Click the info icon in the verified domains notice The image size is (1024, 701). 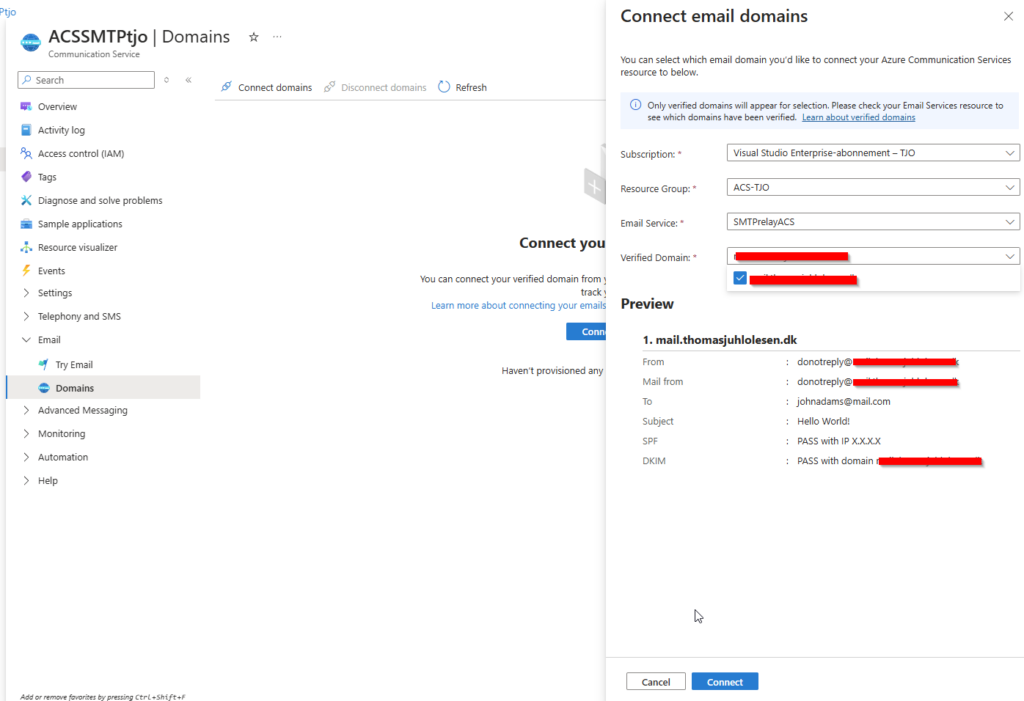click(635, 105)
